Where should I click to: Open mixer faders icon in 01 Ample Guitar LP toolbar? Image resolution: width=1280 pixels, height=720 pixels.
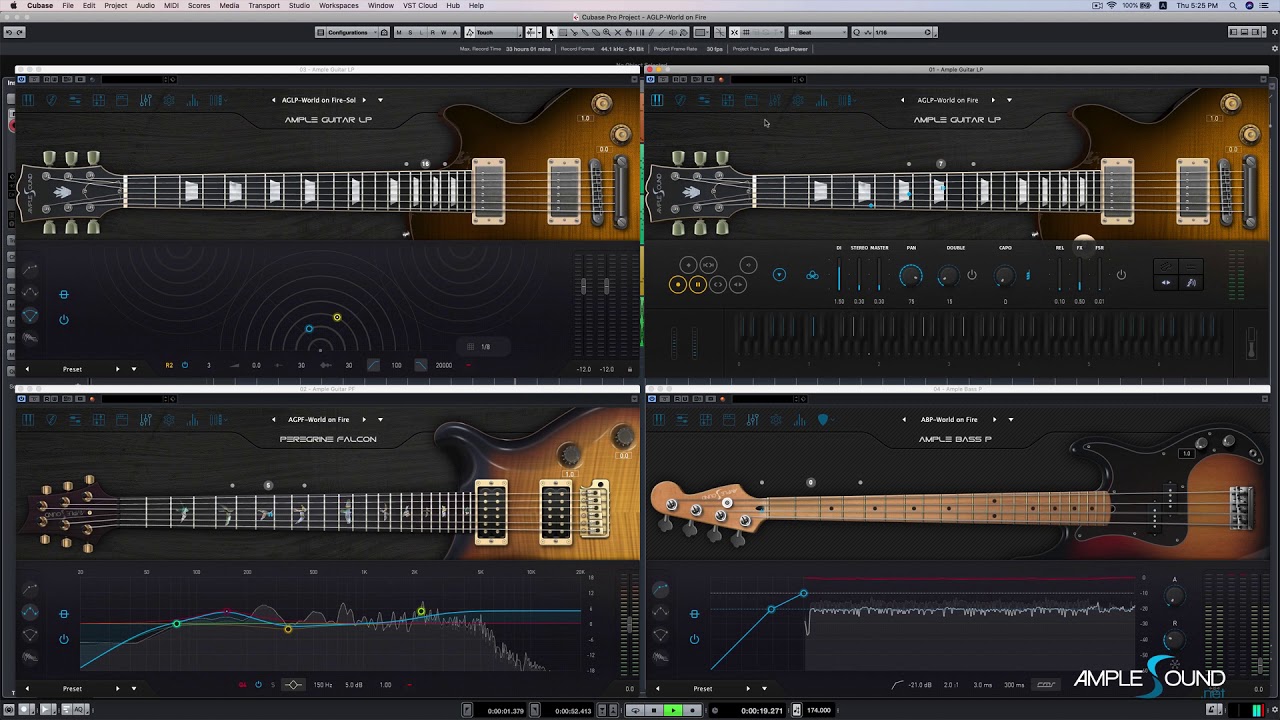(775, 100)
